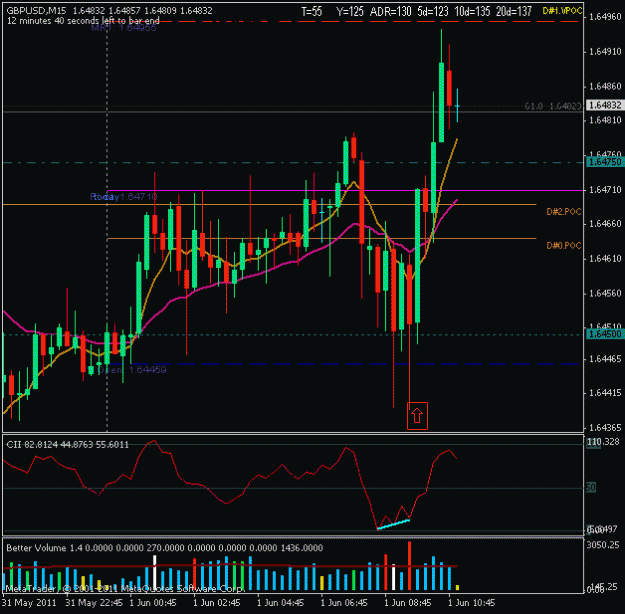
Task: Select the yellow D#1.VPOC label
Action: (x=562, y=11)
